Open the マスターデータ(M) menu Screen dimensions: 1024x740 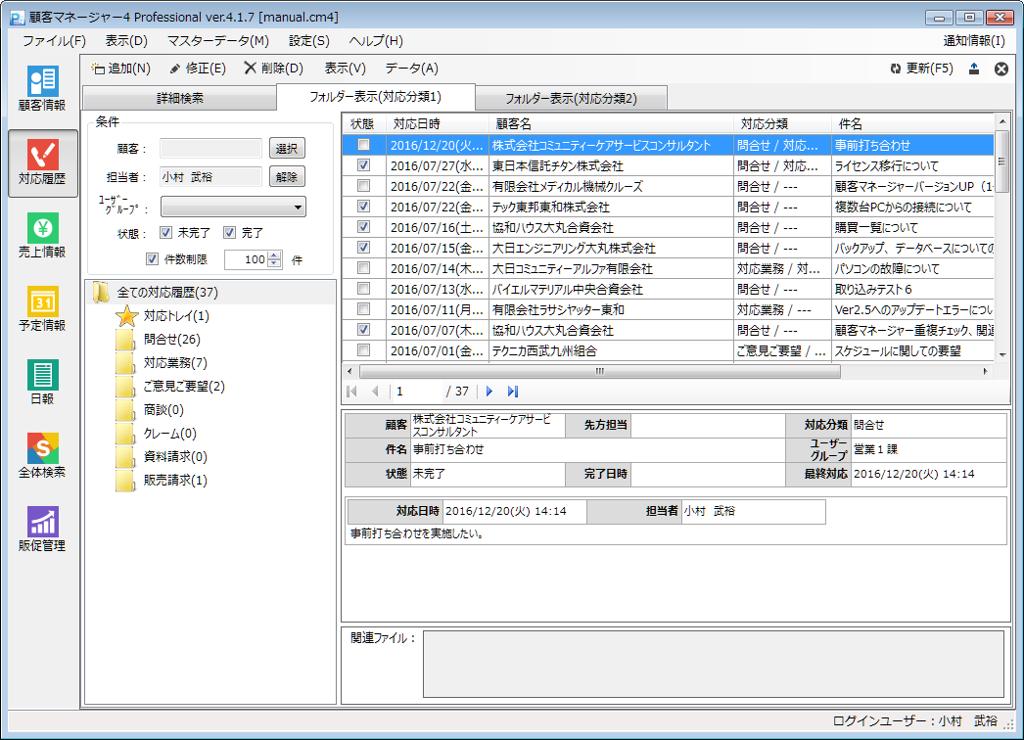click(218, 41)
